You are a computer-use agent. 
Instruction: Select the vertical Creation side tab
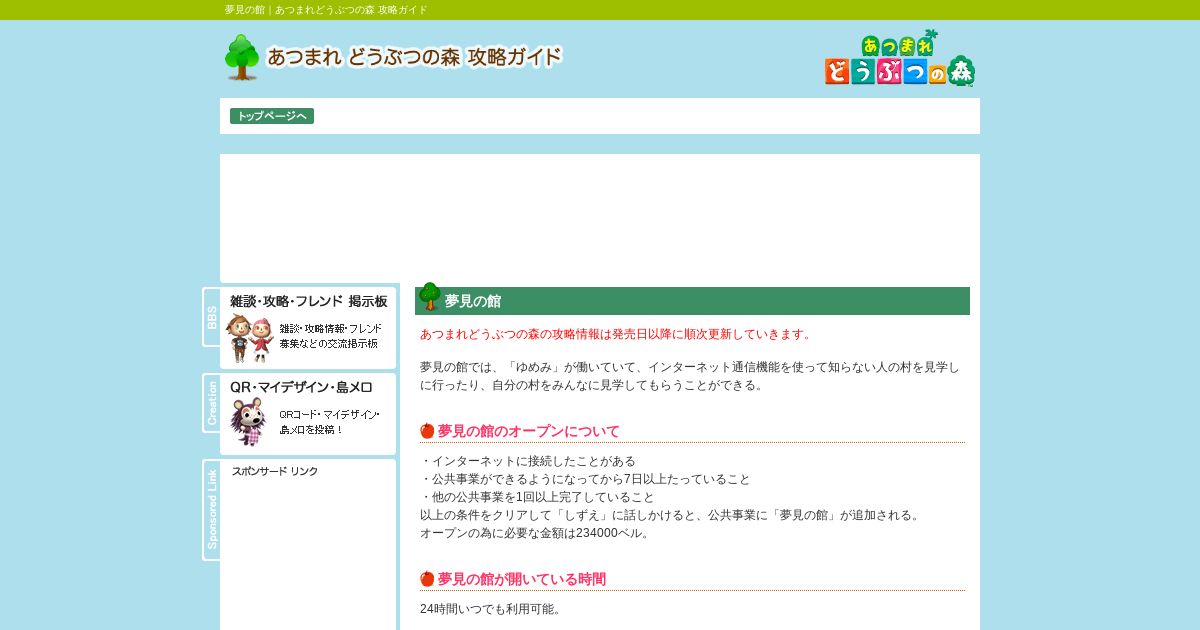212,403
